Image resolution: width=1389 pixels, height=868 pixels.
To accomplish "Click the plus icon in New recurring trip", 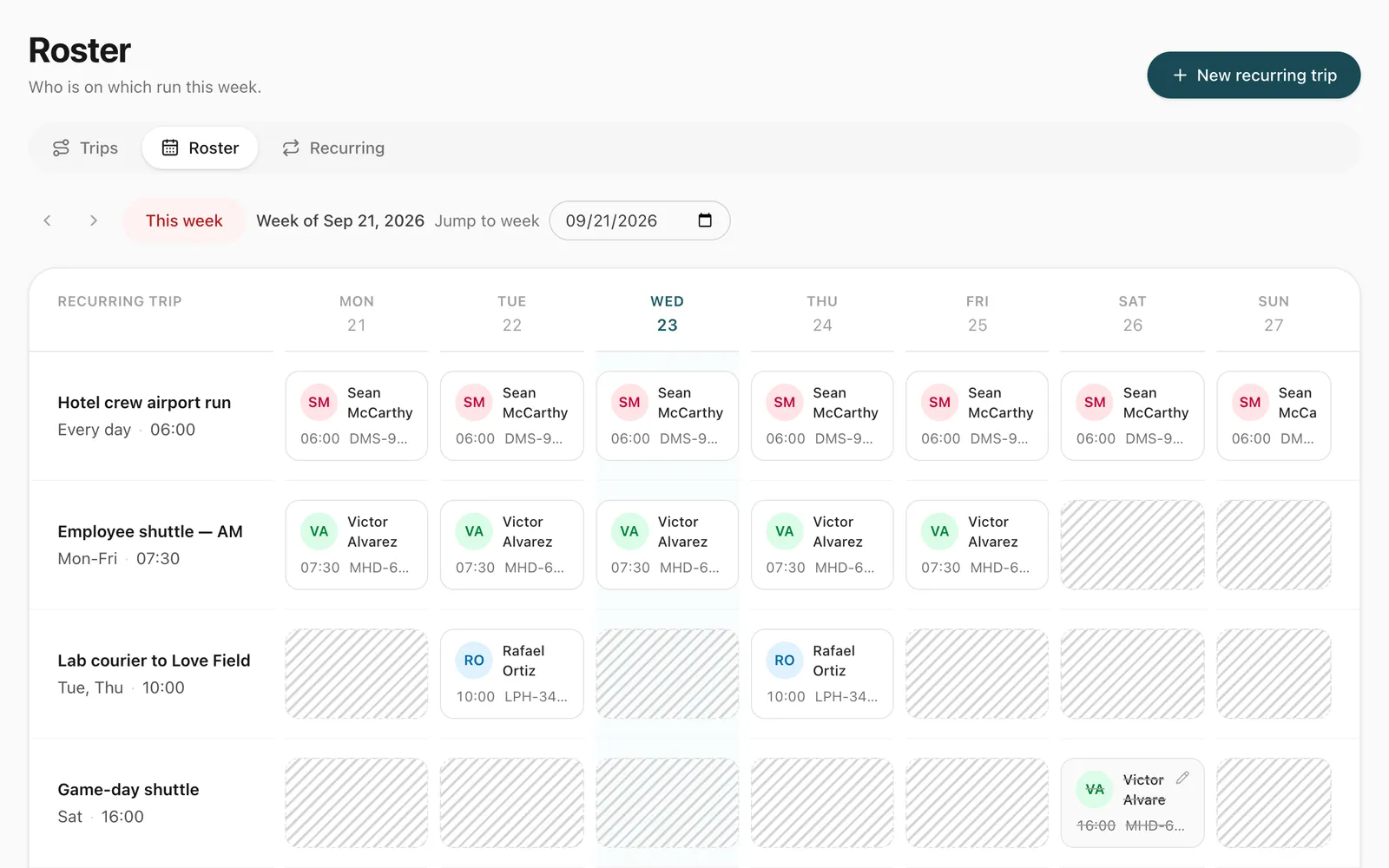I will coord(1180,76).
